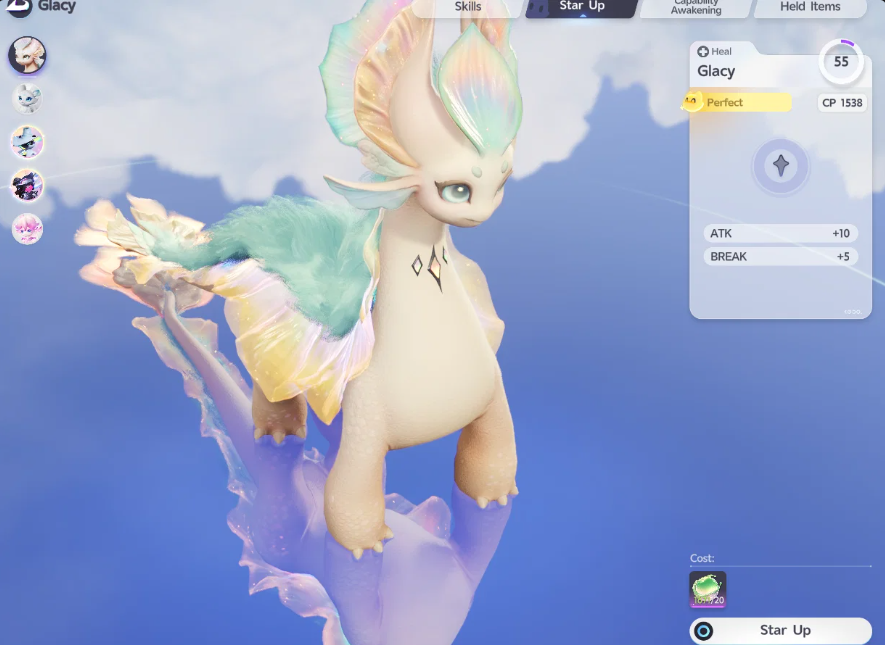This screenshot has width=885, height=645.
Task: Switch to the Star Up tab
Action: (582, 7)
